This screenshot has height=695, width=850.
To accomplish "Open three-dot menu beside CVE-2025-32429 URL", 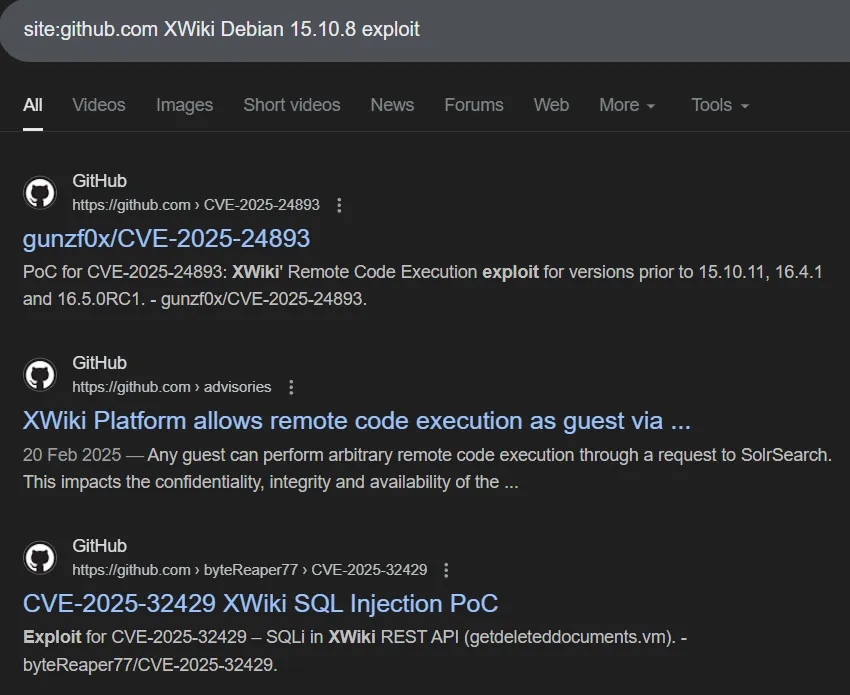I will point(446,570).
